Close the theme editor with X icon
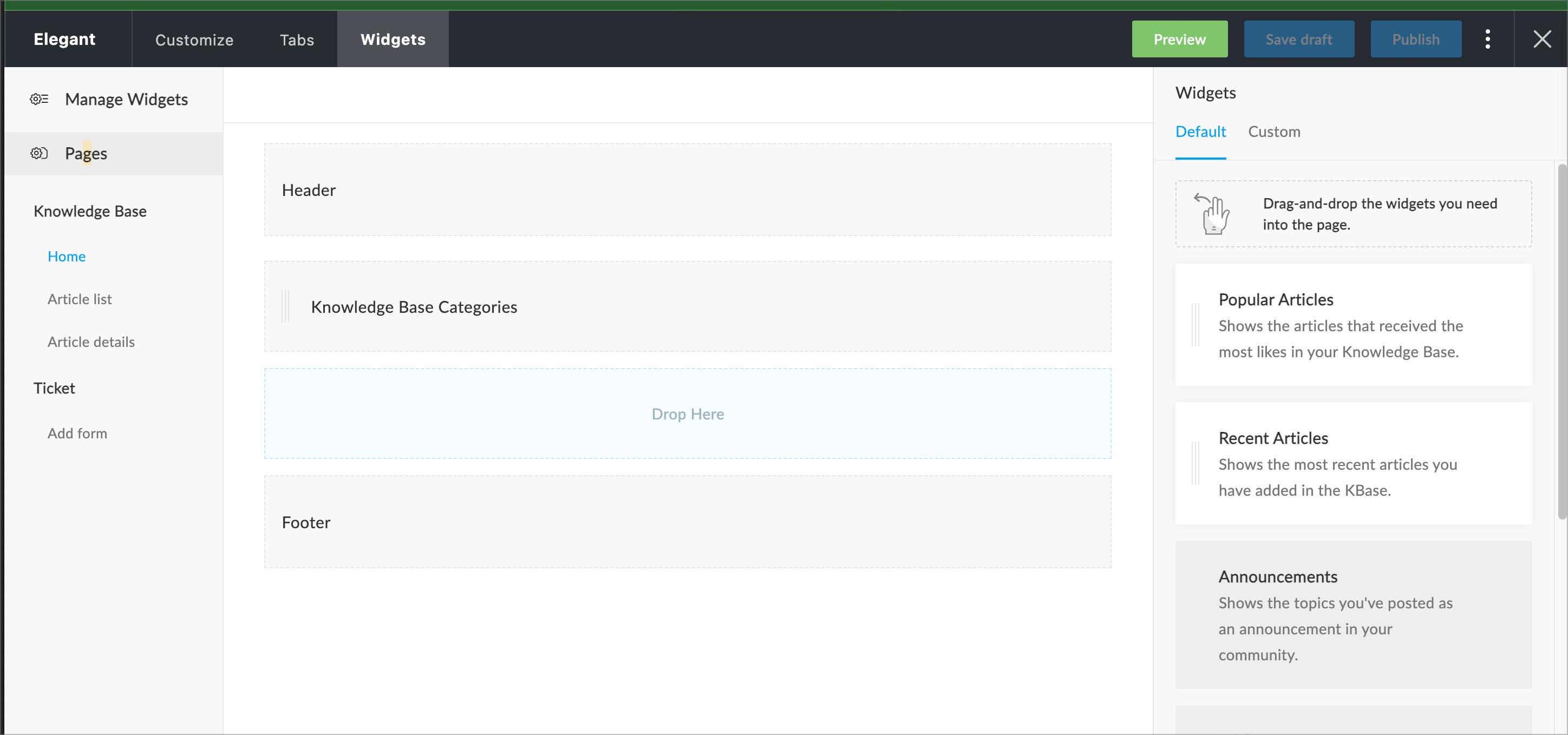Screen dimensions: 1568x735 [x=1541, y=39]
